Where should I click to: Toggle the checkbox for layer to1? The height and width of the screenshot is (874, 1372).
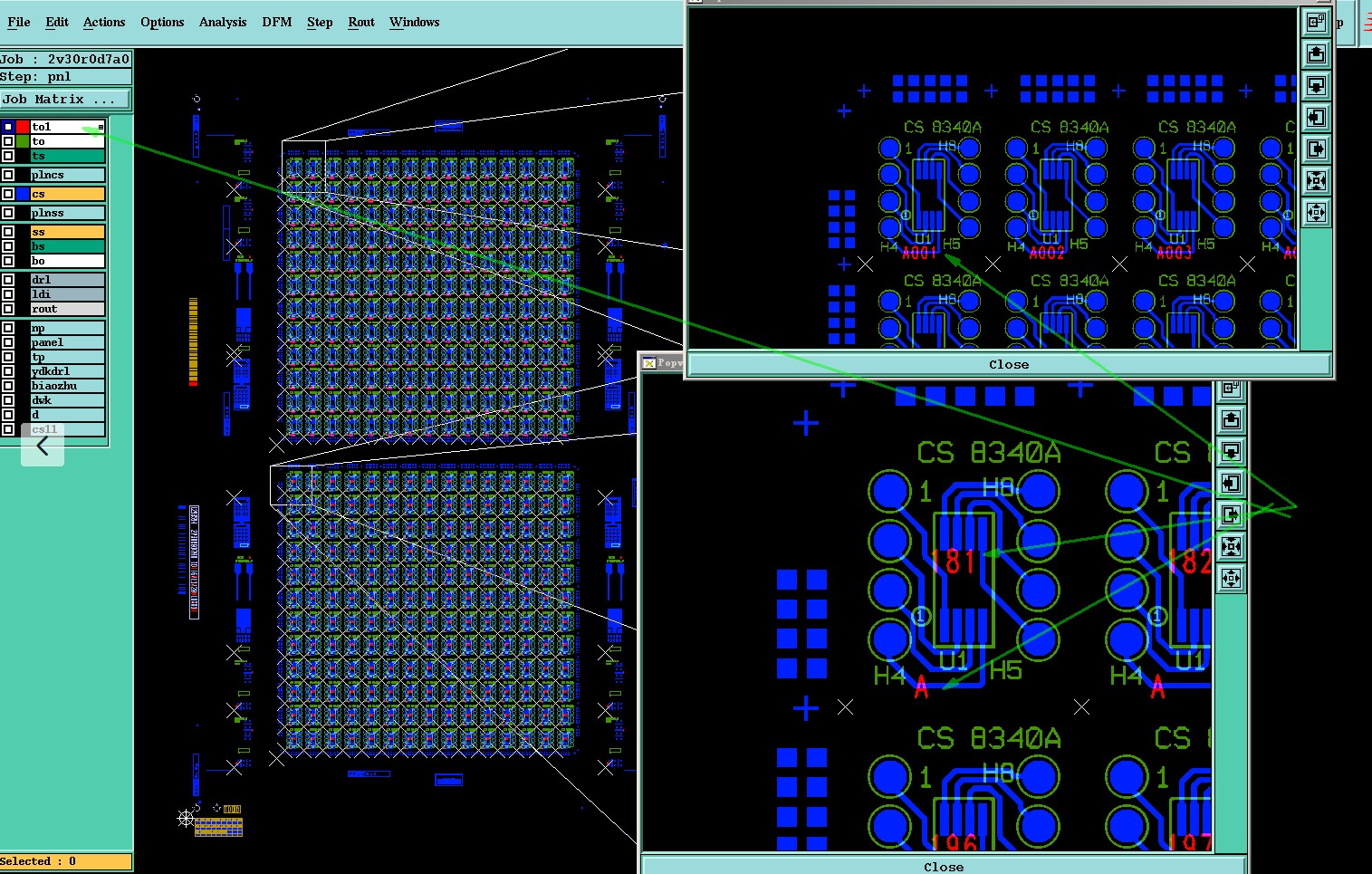pyautogui.click(x=8, y=127)
